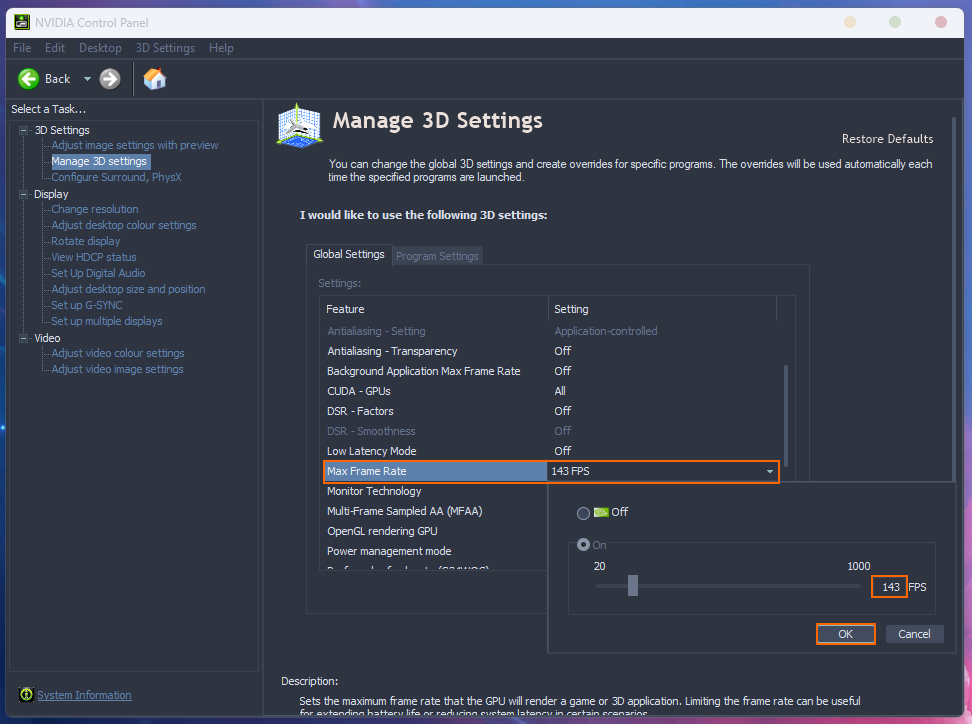Screen dimensions: 972x724
Task: Select the Antialiasing - Transparency row
Action: point(550,351)
